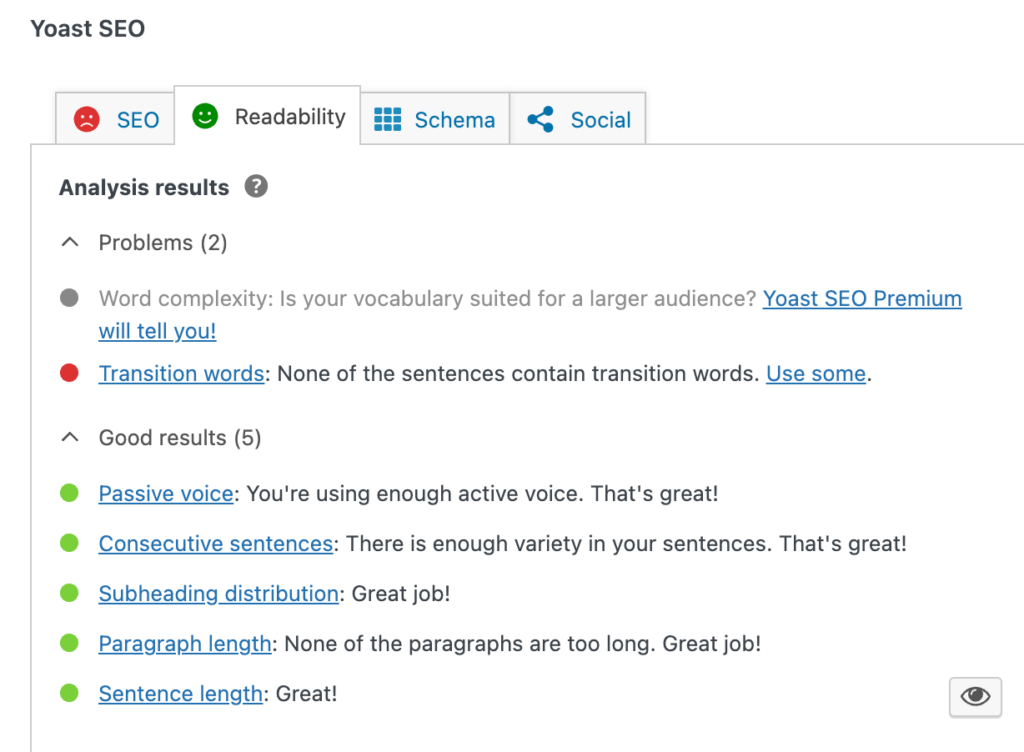Viewport: 1024px width, 752px height.
Task: Collapse the Problems (2) section
Action: [x=70, y=243]
